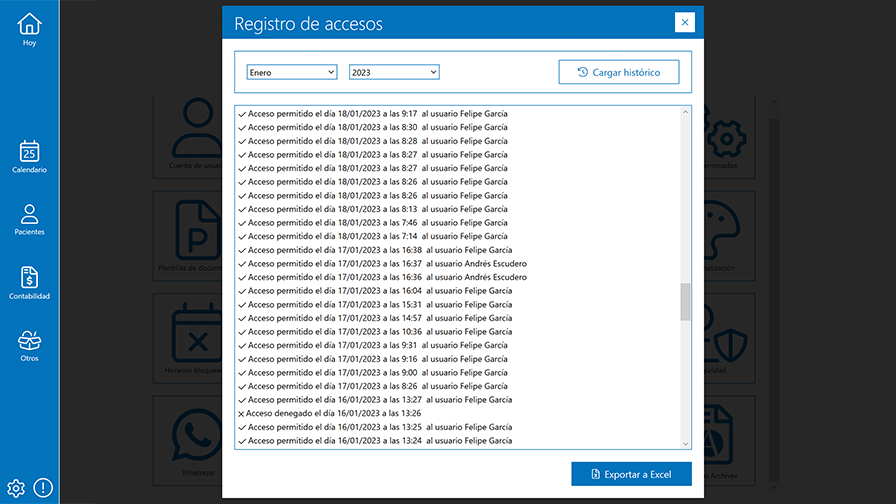Open Cuenta de usuario tile in background
The height and width of the screenshot is (504, 896).
click(188, 137)
